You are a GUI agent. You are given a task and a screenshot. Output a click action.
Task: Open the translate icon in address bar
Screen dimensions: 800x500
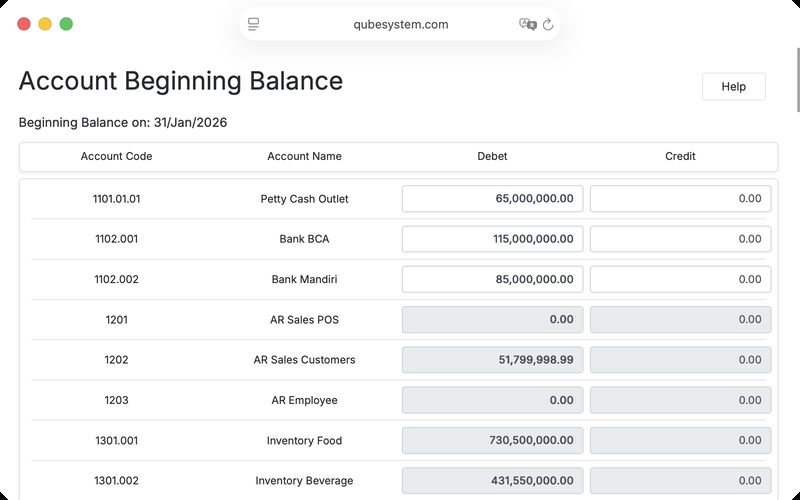click(x=528, y=24)
